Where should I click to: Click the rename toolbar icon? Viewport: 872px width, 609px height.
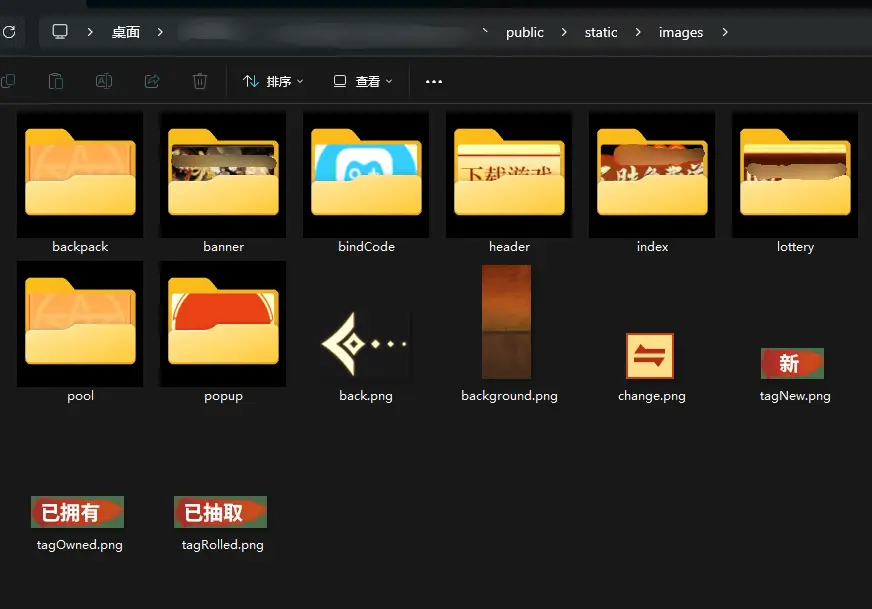(104, 81)
